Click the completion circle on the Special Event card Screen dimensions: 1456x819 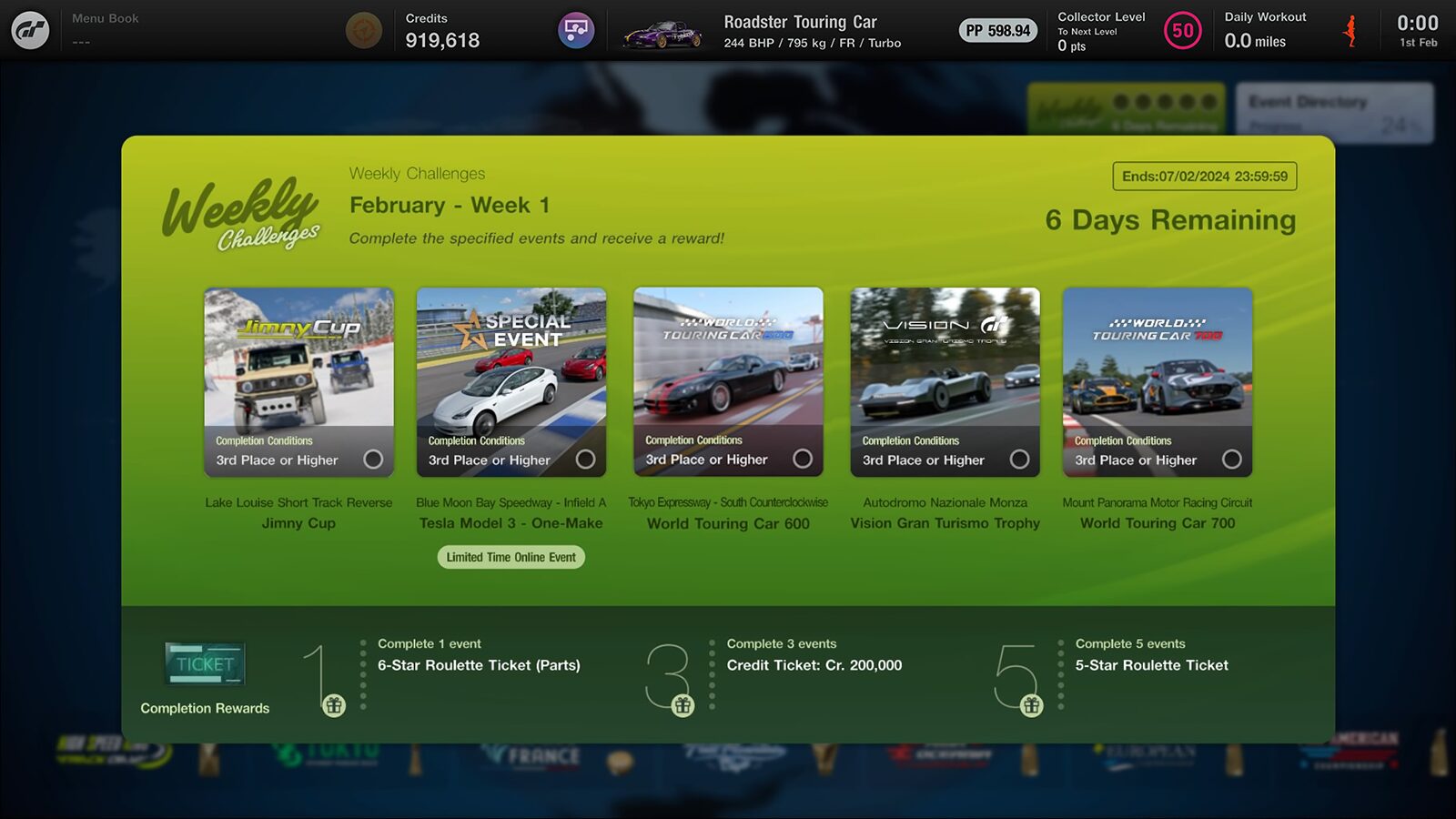pos(586,460)
